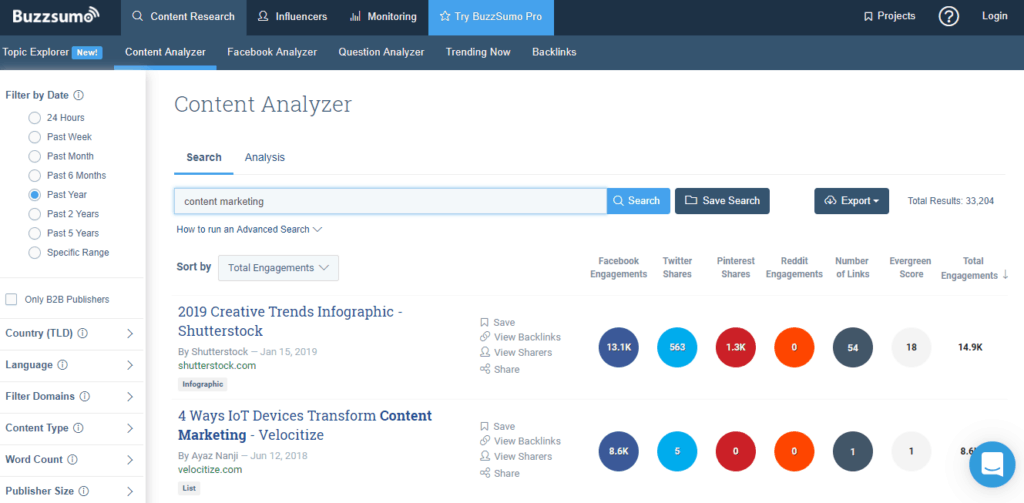Open Trending Now tab
The width and height of the screenshot is (1024, 503).
tap(478, 52)
